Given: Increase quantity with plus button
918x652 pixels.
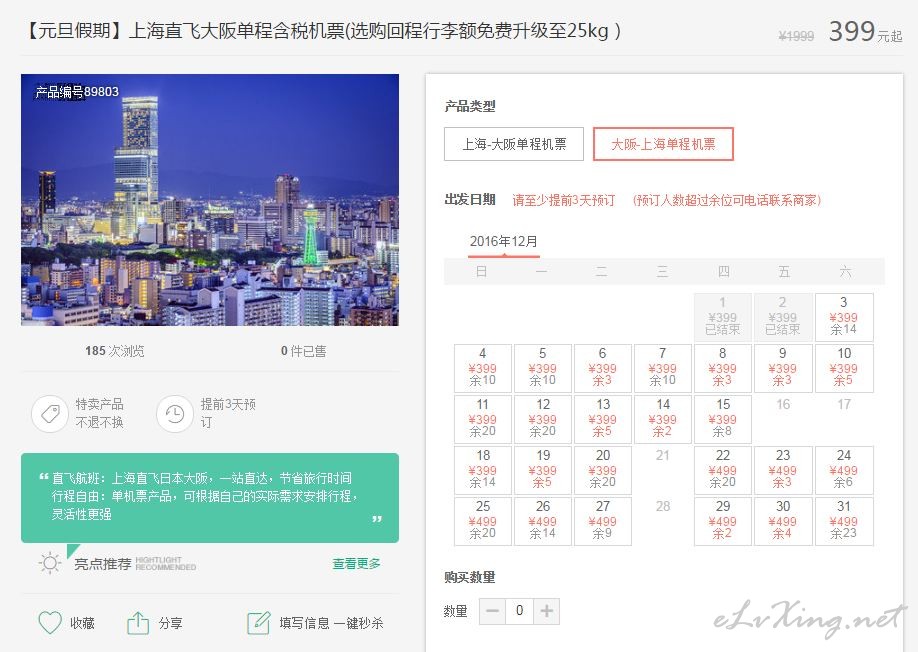Looking at the screenshot, I should point(546,611).
